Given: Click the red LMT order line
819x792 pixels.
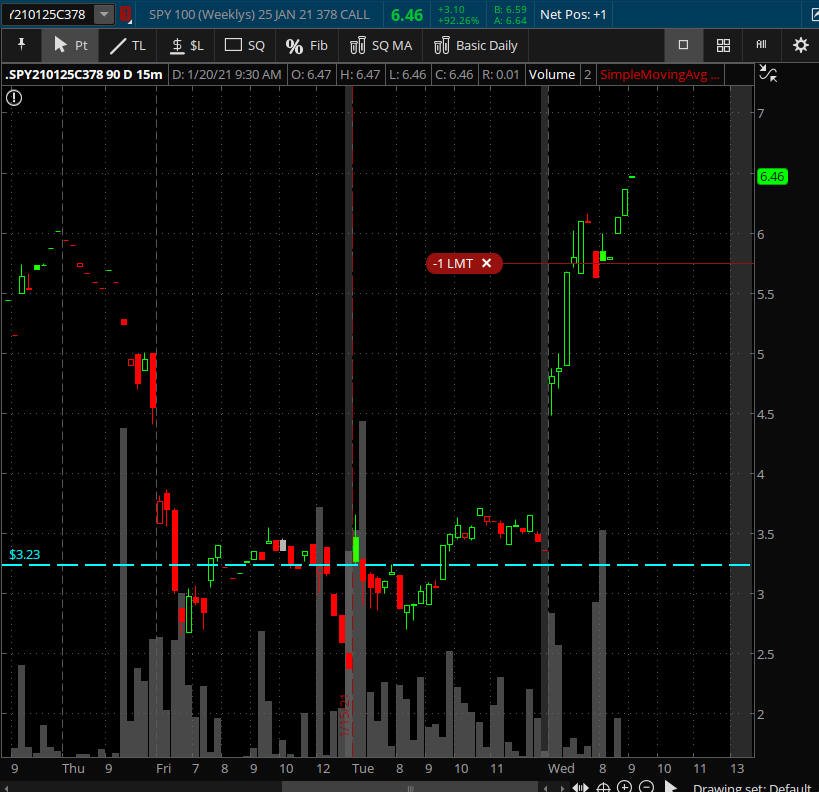Looking at the screenshot, I should click(627, 263).
